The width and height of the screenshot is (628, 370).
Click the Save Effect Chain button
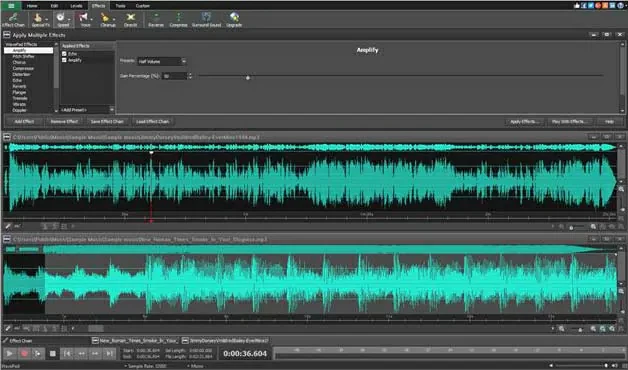[x=107, y=121]
